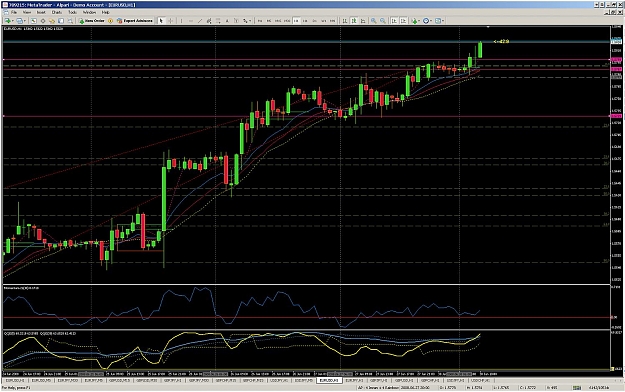Open the View menu
This screenshot has width=625, height=392.
point(27,12)
